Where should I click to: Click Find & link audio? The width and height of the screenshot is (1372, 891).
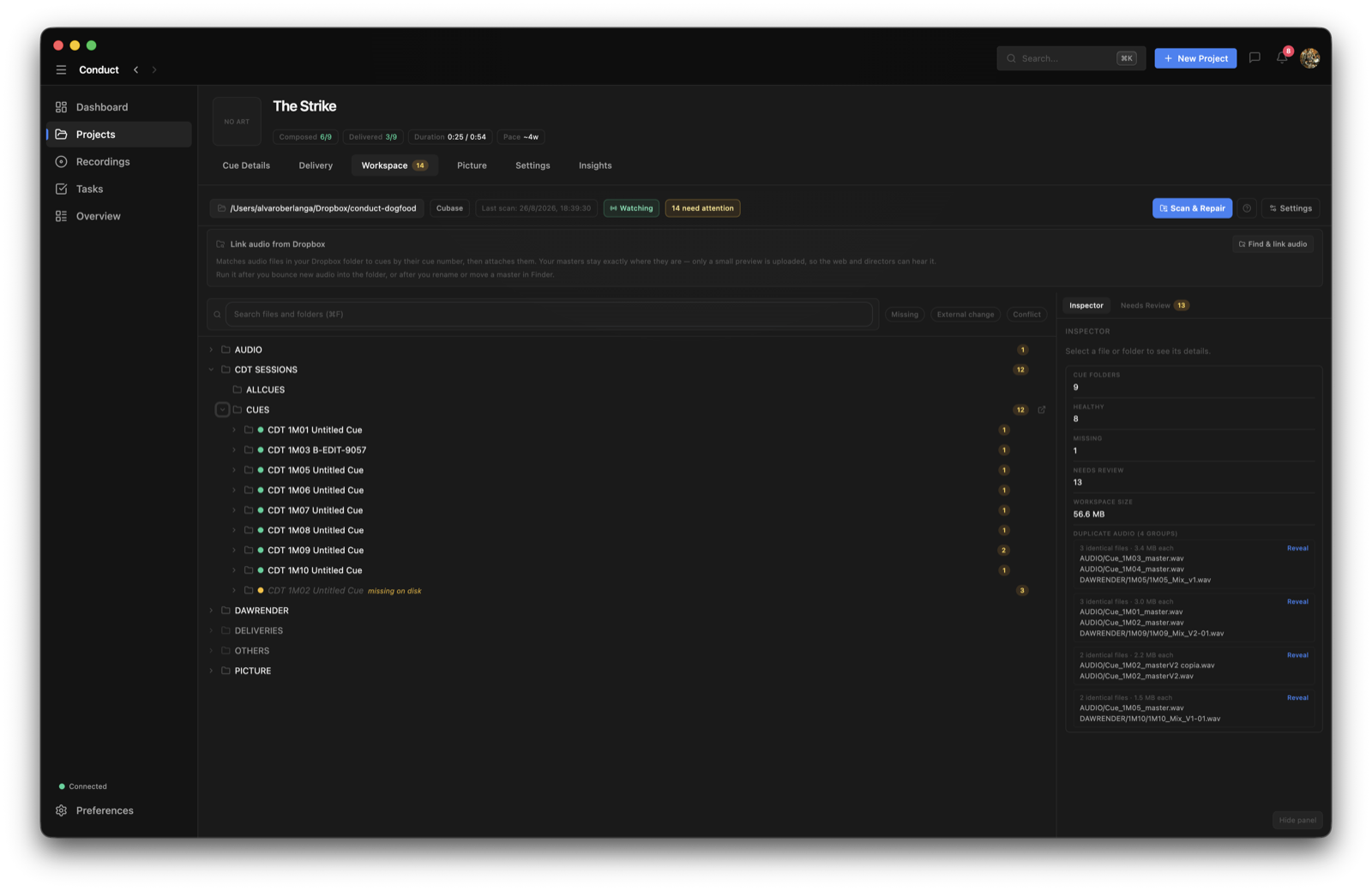click(1273, 244)
